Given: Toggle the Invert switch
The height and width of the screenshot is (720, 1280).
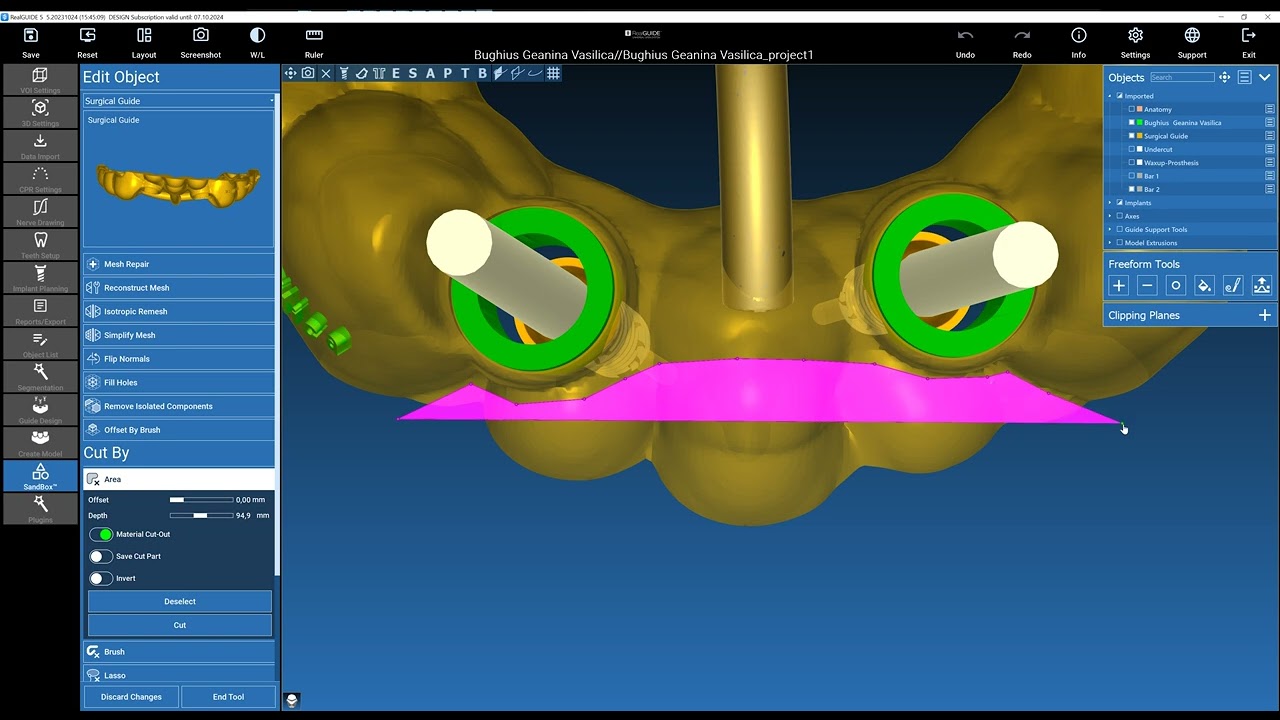Looking at the screenshot, I should click(101, 578).
